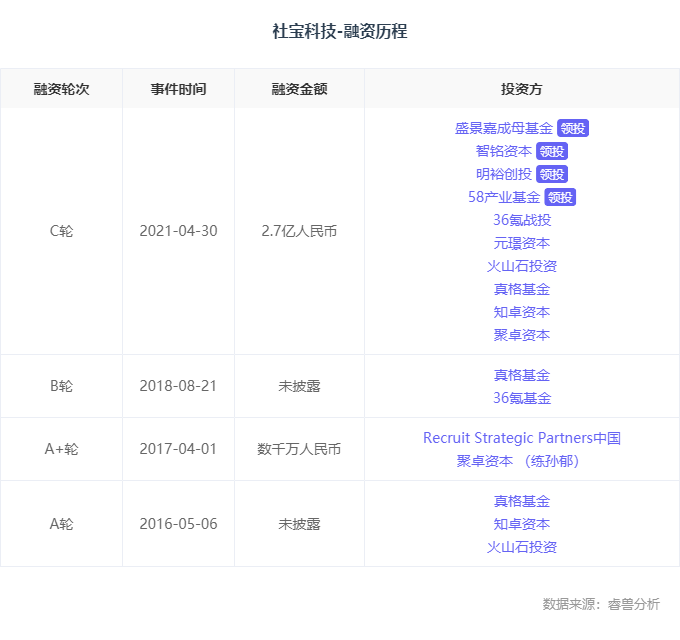
Task: Click the amount 数千万人民币
Action: (299, 449)
